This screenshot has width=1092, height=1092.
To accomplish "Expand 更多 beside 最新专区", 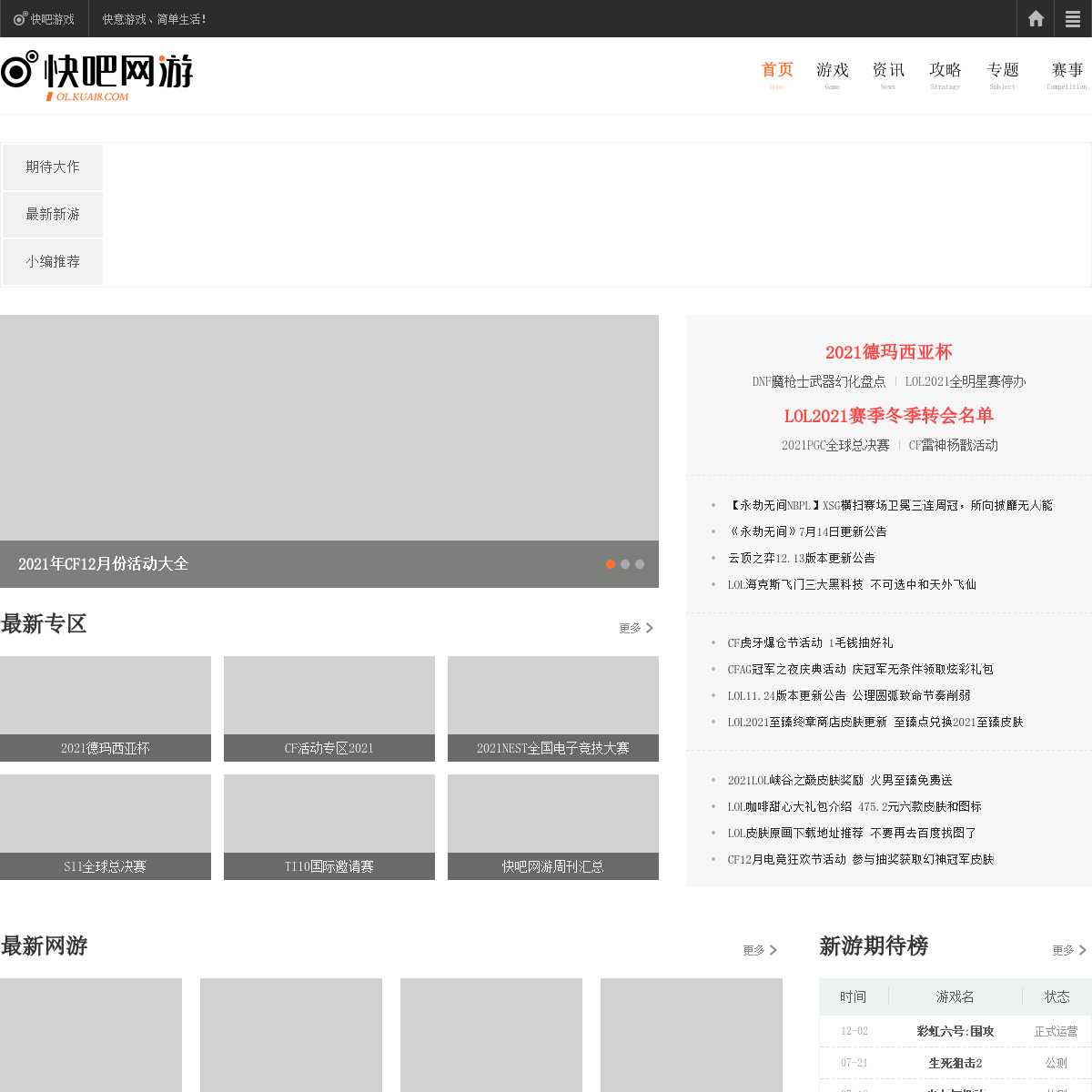I will tap(635, 628).
